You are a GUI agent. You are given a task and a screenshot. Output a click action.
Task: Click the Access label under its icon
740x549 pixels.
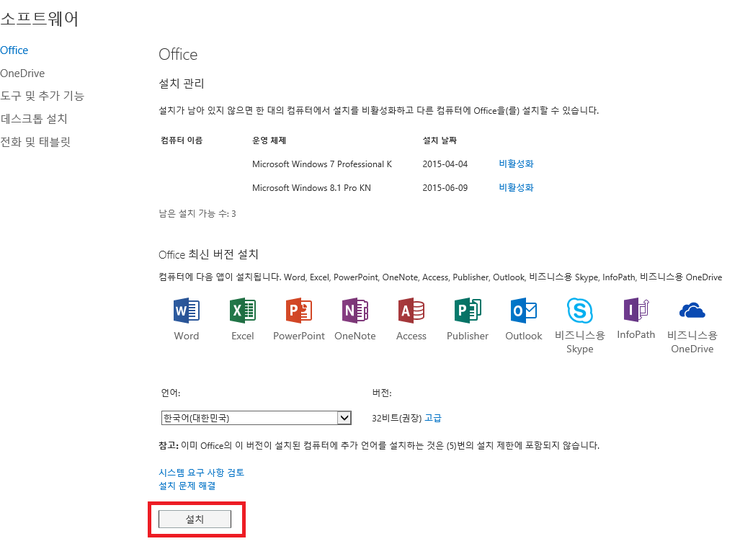[411, 336]
